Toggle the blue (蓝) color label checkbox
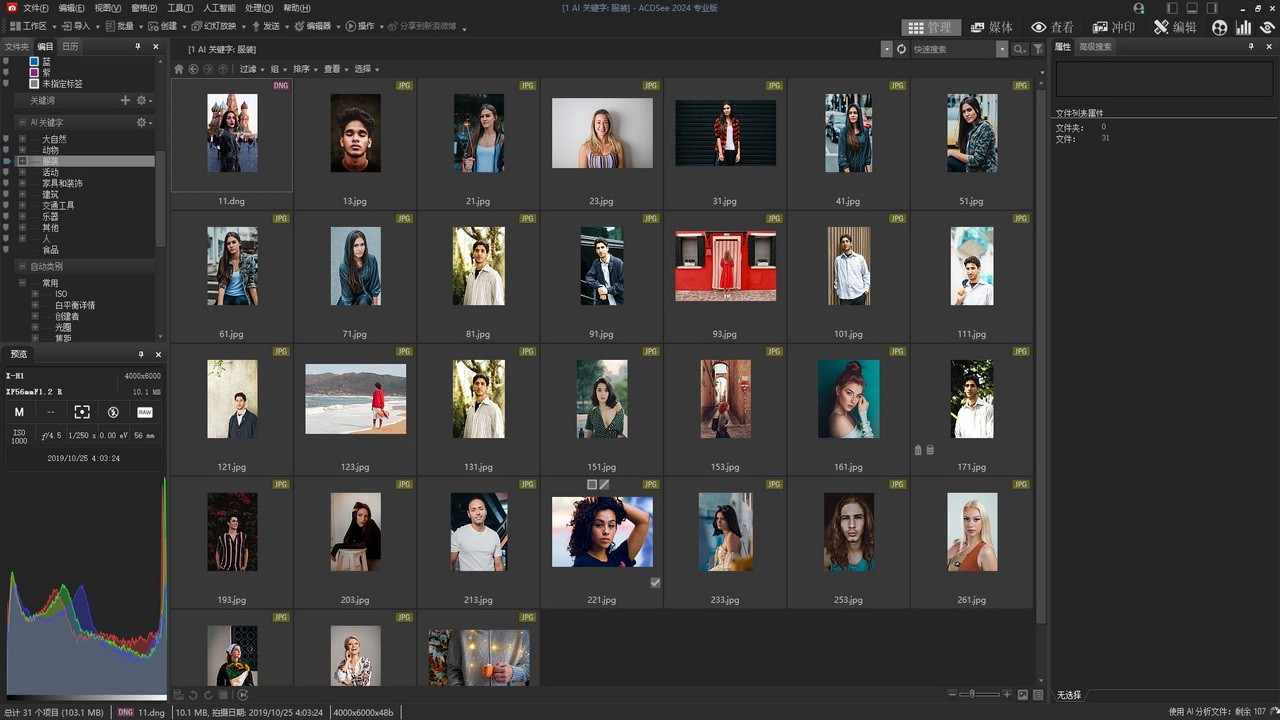Viewport: 1280px width, 720px height. 34,62
